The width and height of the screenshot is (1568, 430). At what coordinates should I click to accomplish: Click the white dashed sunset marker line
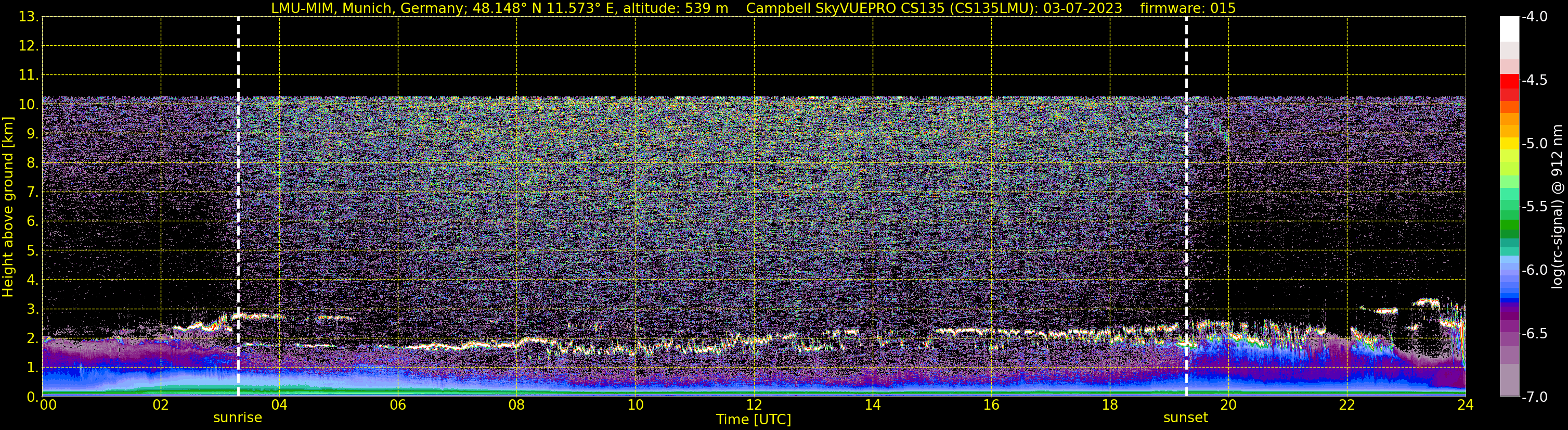point(1186,207)
